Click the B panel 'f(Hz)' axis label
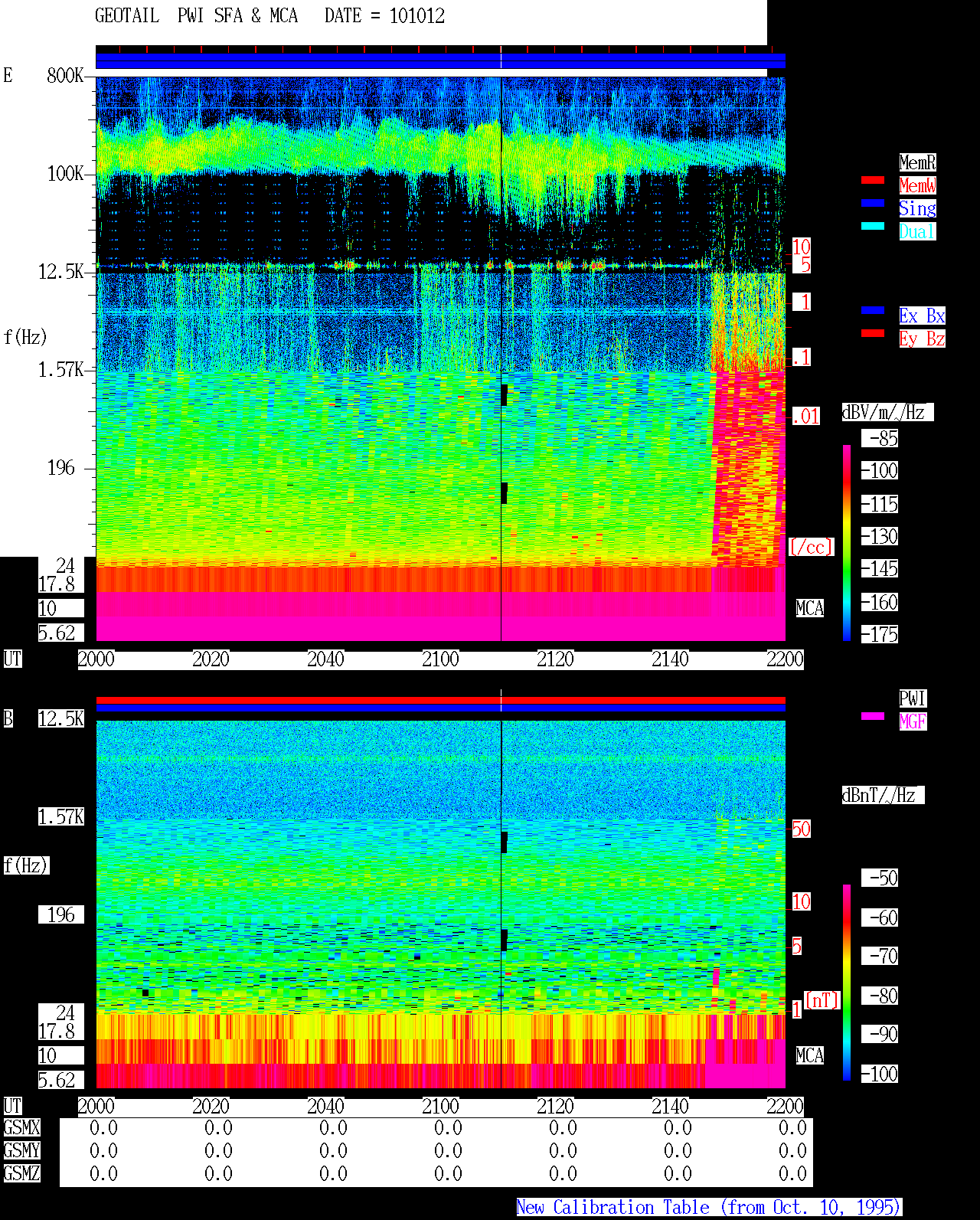 [25, 865]
